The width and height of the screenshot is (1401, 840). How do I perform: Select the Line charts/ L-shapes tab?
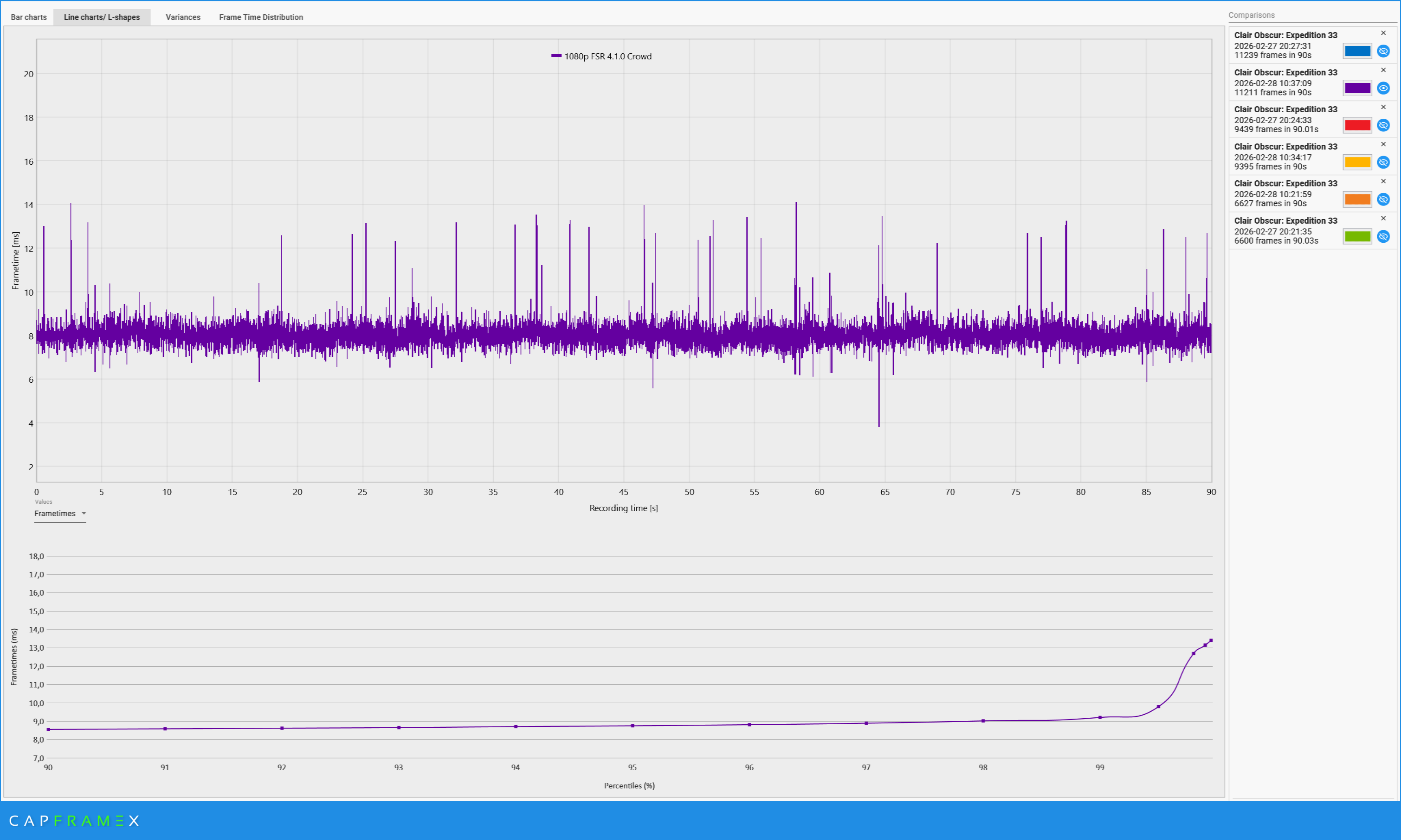tap(102, 17)
